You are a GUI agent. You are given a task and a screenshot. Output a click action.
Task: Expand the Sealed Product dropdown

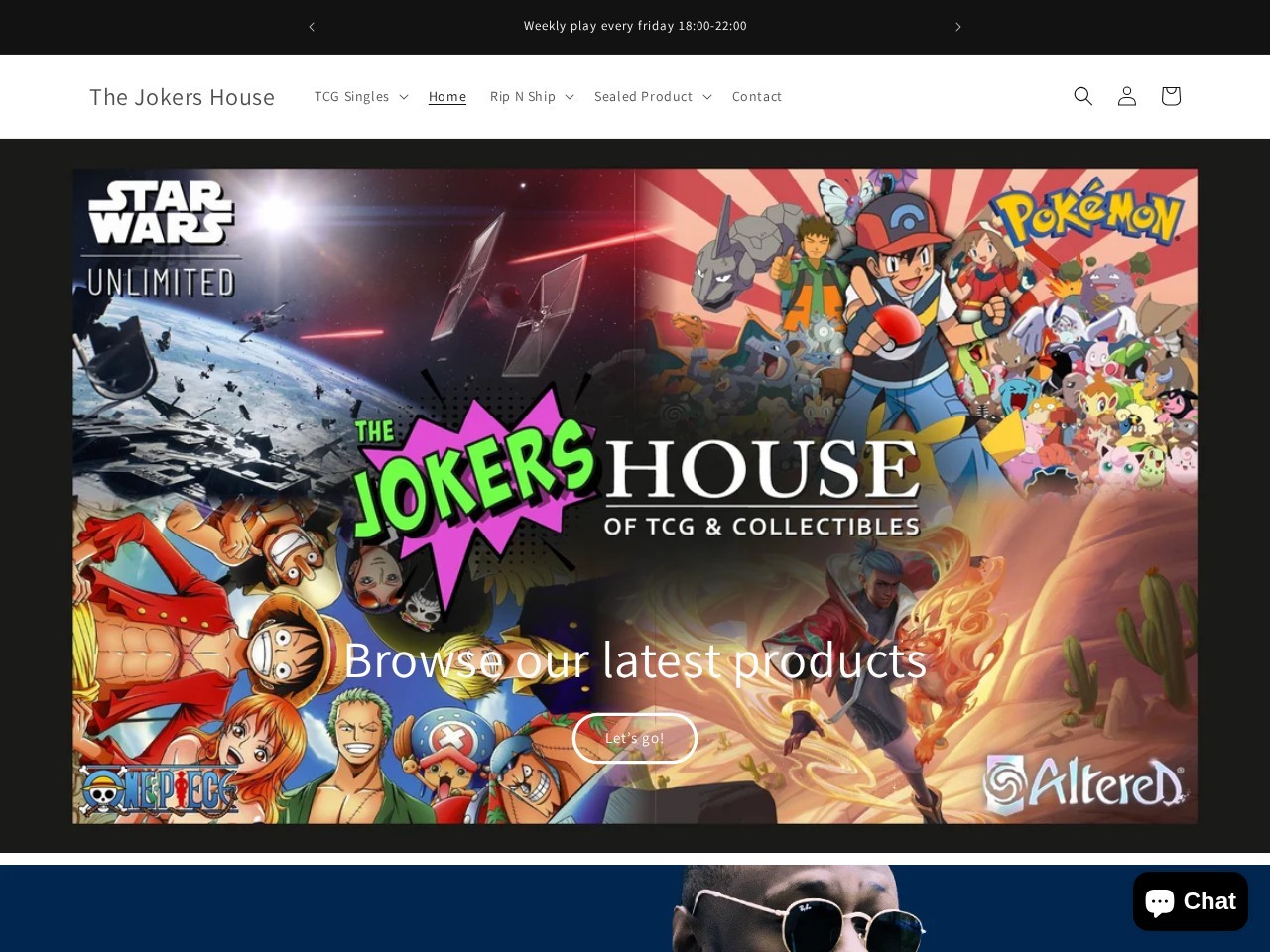[651, 96]
